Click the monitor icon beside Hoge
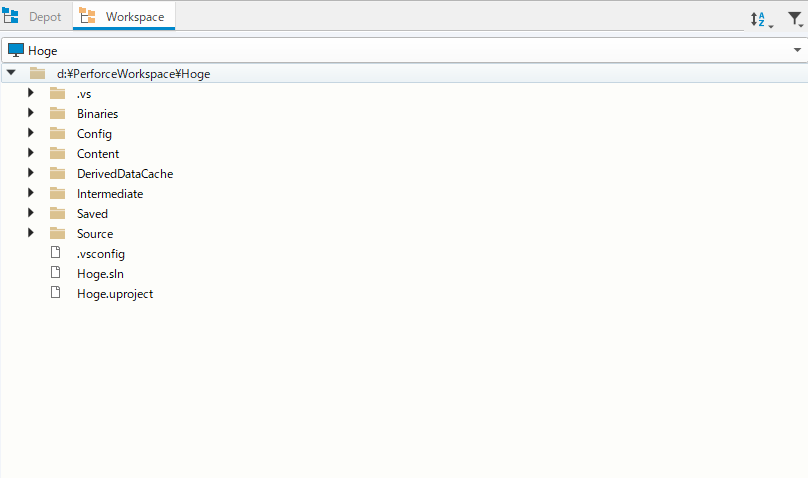 pyautogui.click(x=16, y=50)
